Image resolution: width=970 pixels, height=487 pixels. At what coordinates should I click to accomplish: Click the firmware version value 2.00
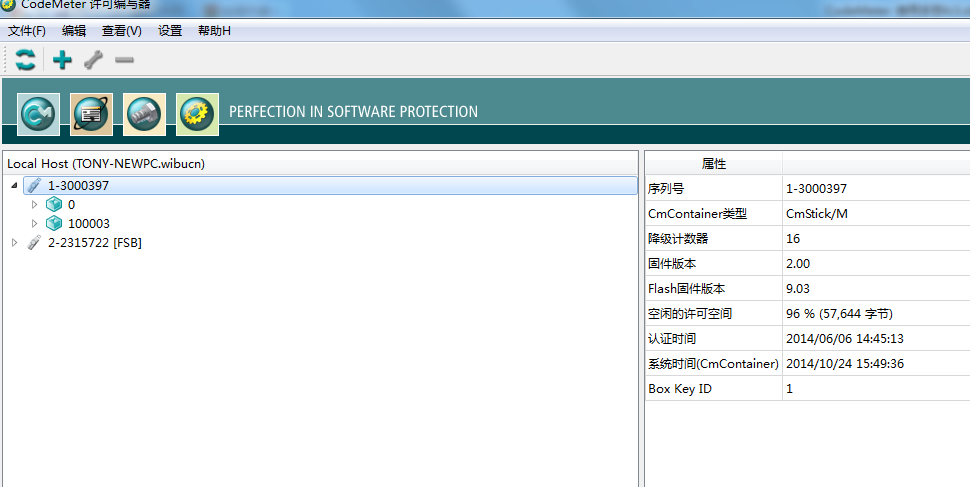click(798, 264)
